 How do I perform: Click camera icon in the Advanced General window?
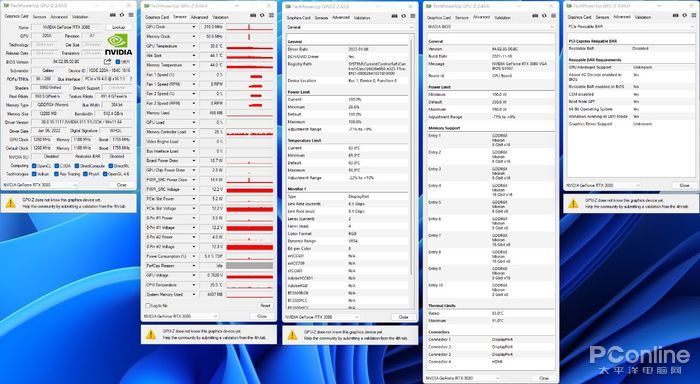click(394, 16)
